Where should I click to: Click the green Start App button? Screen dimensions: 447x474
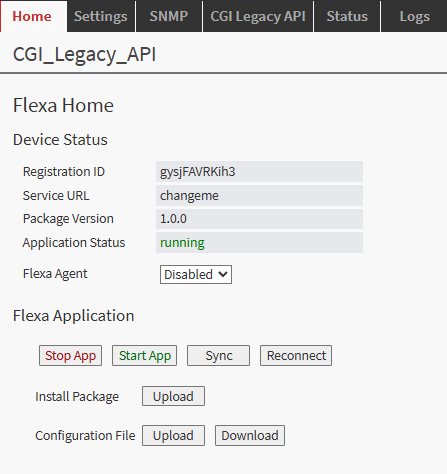tap(144, 356)
